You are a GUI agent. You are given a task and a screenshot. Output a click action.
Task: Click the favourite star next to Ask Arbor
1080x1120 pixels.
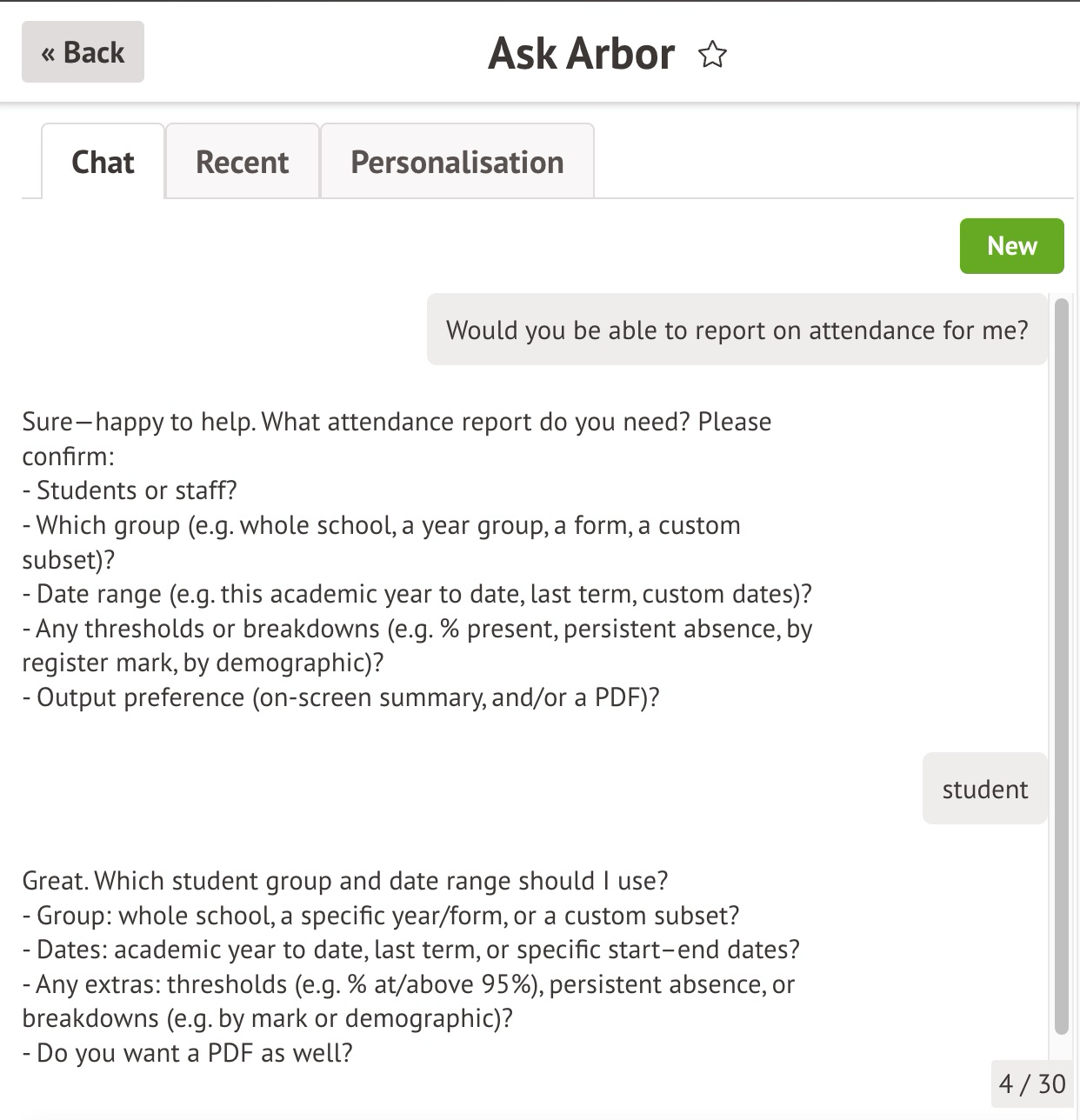point(712,55)
